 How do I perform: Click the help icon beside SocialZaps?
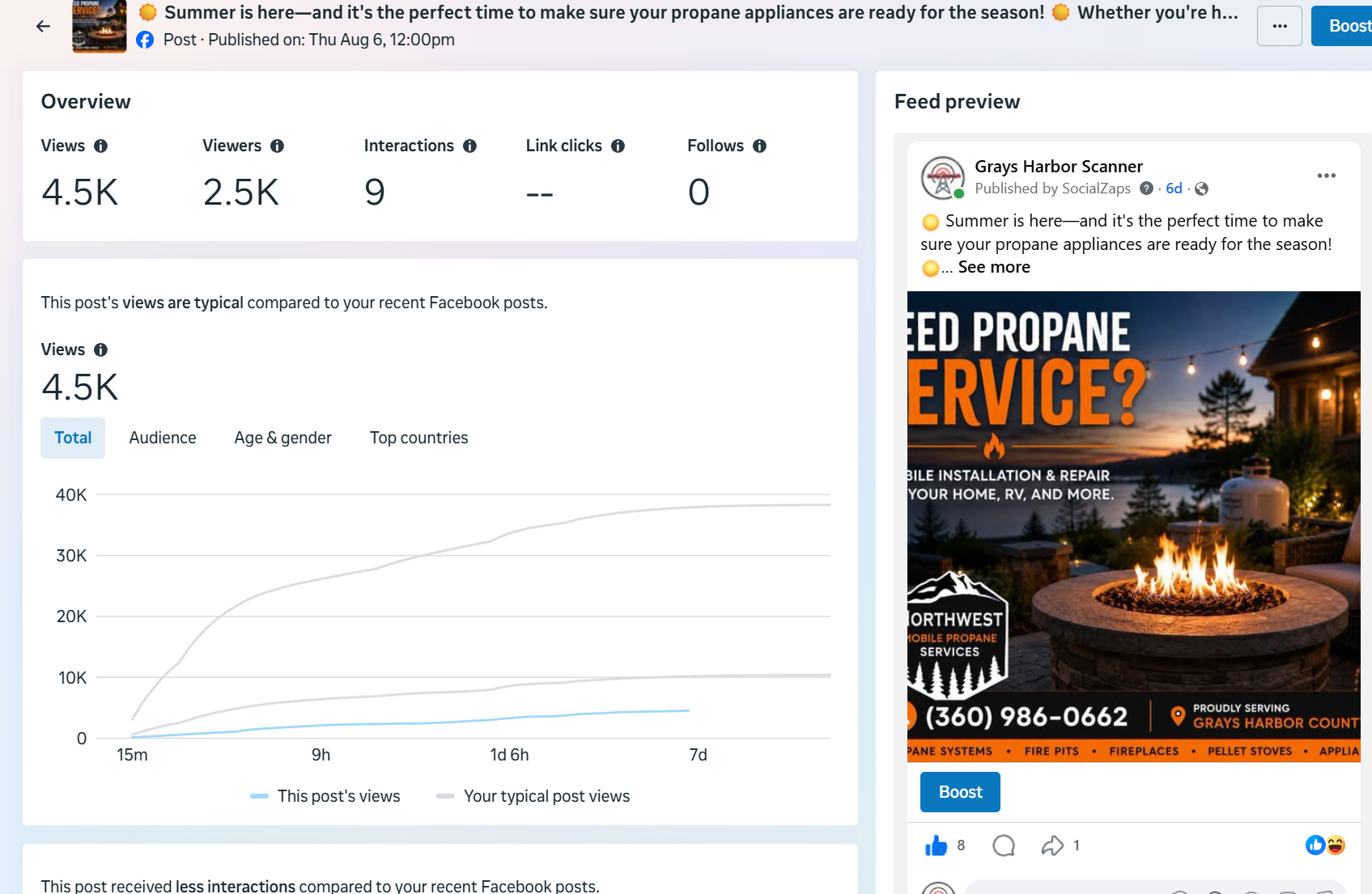1146,189
